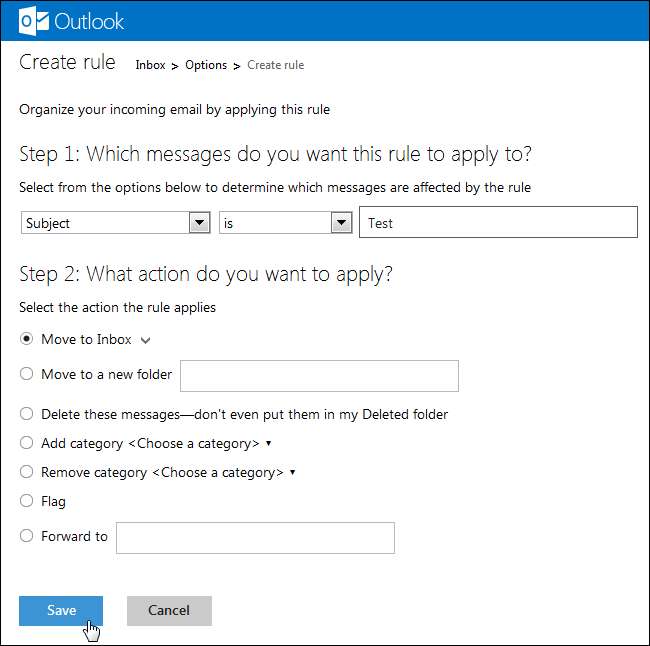Image resolution: width=650 pixels, height=646 pixels.
Task: Cancel creating the rule
Action: point(169,610)
